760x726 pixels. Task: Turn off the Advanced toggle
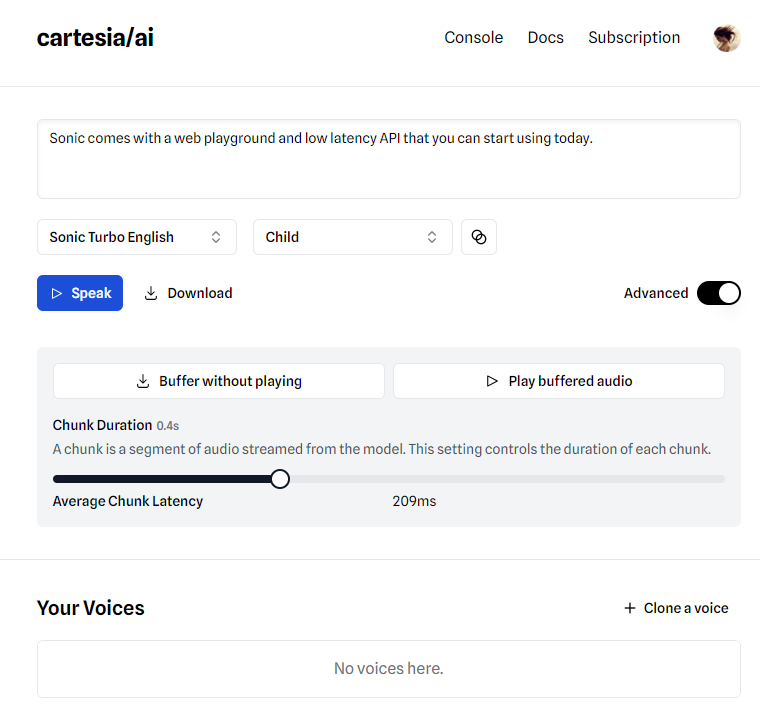coord(718,293)
